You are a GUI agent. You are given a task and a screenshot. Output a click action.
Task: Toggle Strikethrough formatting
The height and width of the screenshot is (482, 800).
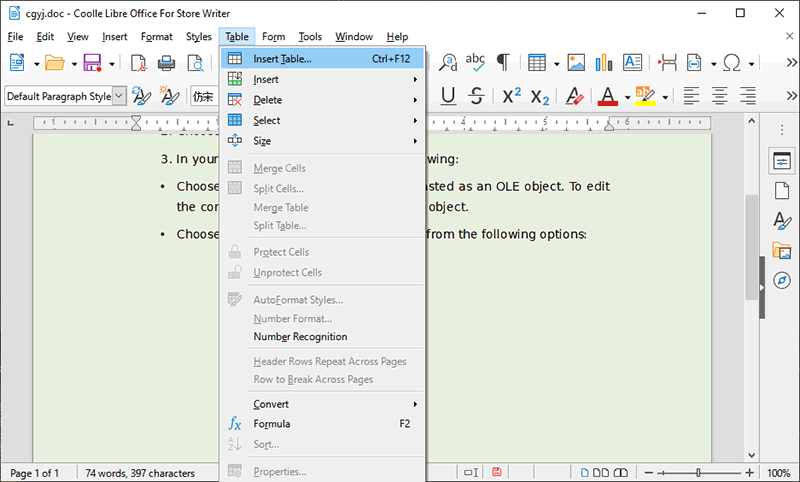tap(477, 96)
